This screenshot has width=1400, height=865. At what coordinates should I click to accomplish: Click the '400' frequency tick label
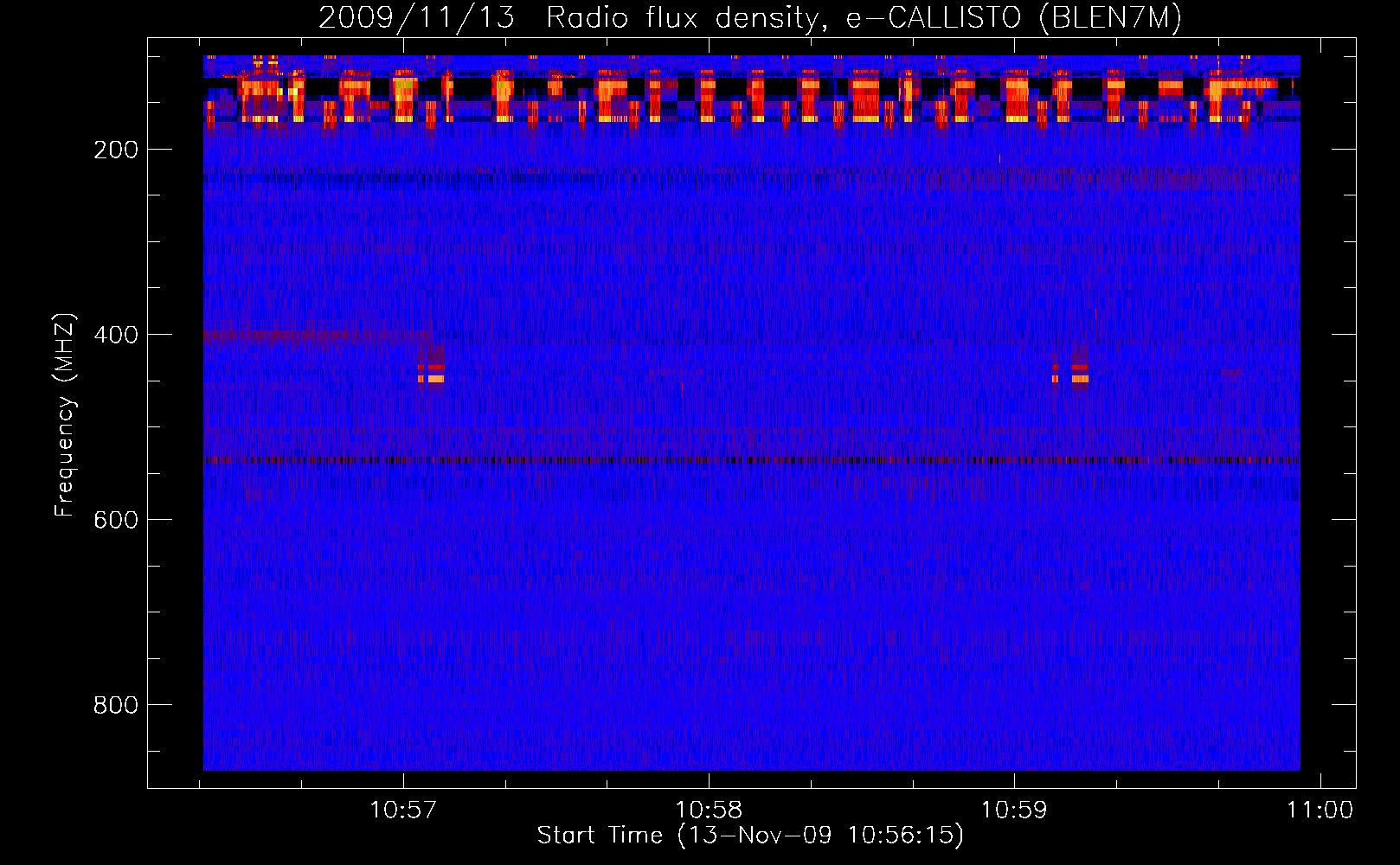pos(116,335)
